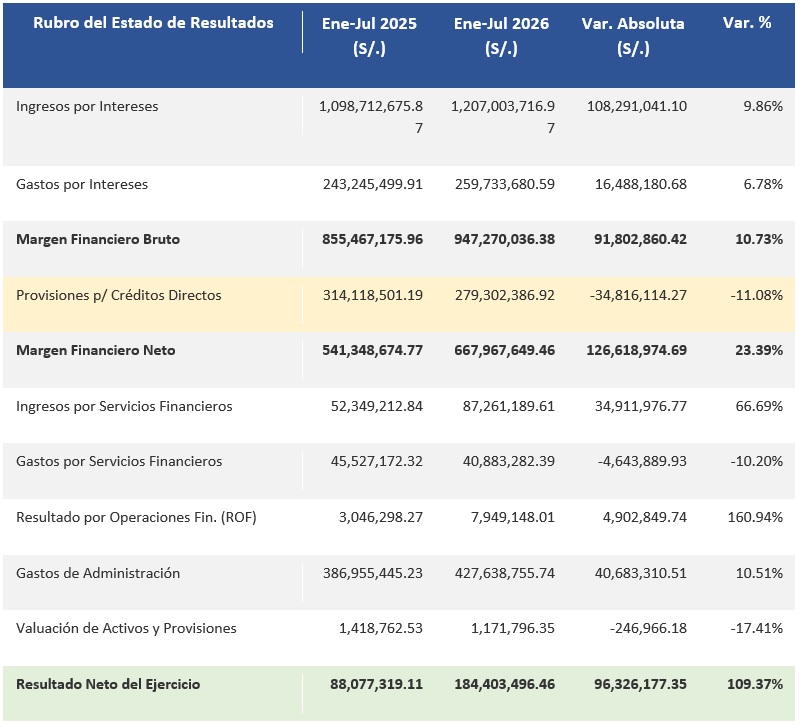
Task: Select cell value 314,118,501.19
Action: click(x=373, y=295)
